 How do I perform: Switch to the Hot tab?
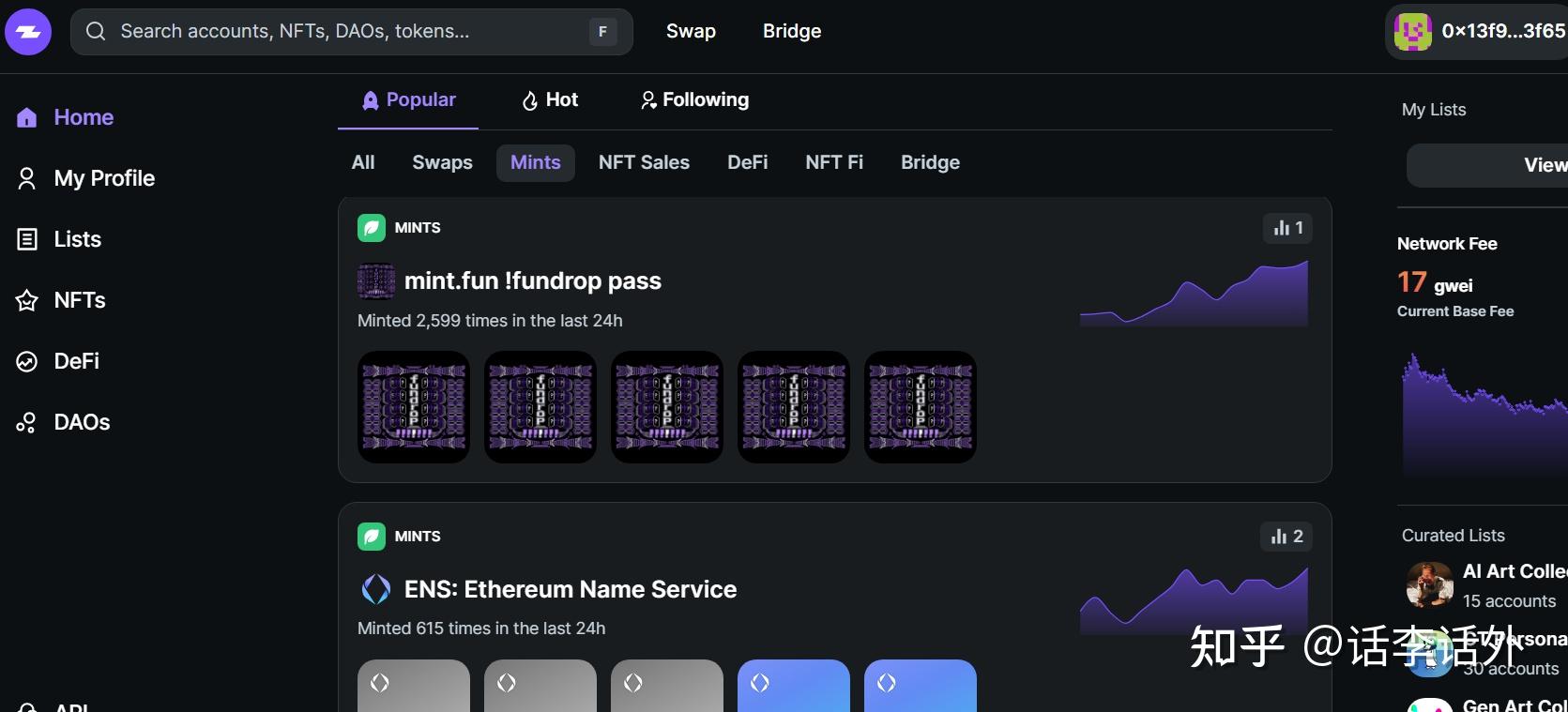[550, 100]
